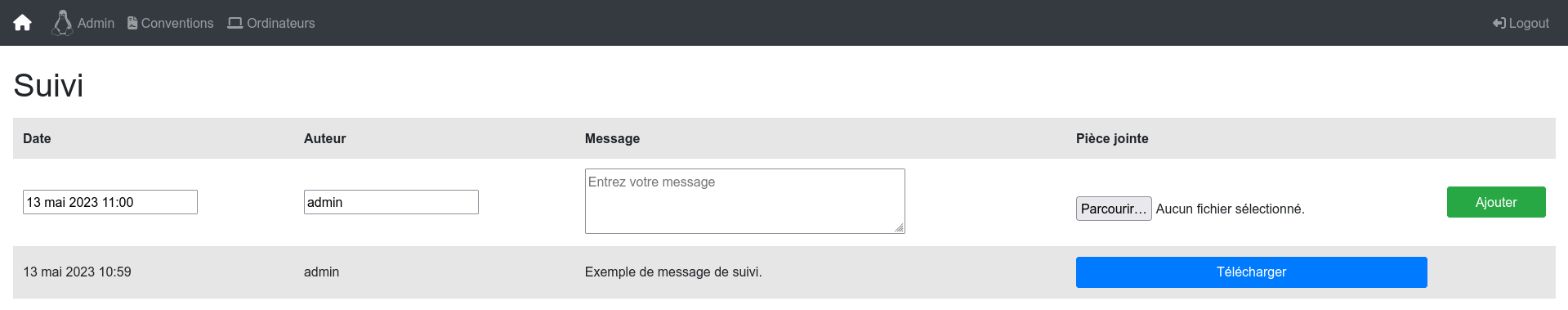Image resolution: width=1568 pixels, height=310 pixels.
Task: Open the Conventions menu item
Action: tap(171, 23)
